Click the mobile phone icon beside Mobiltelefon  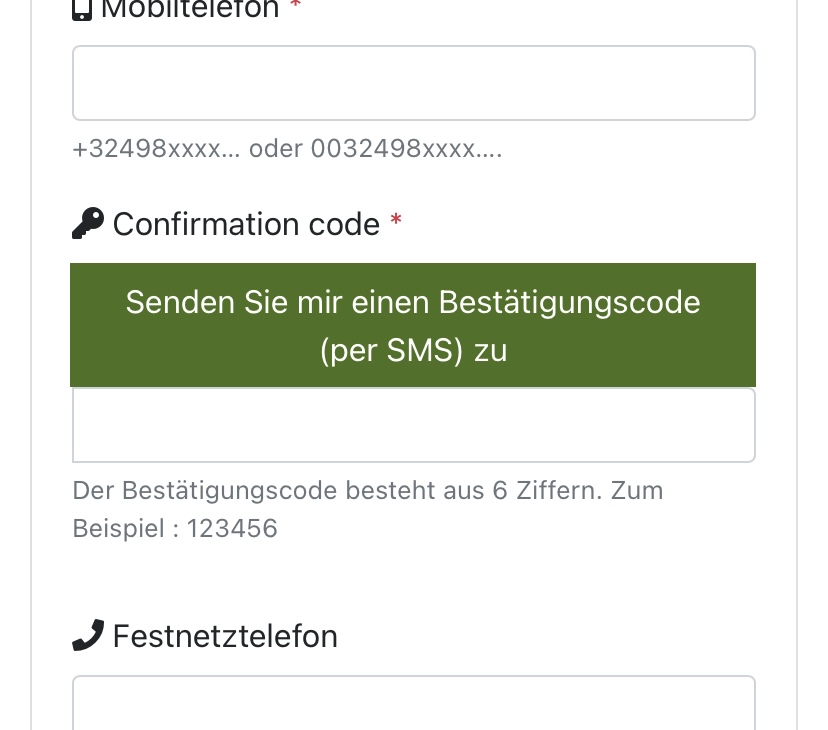tap(82, 10)
